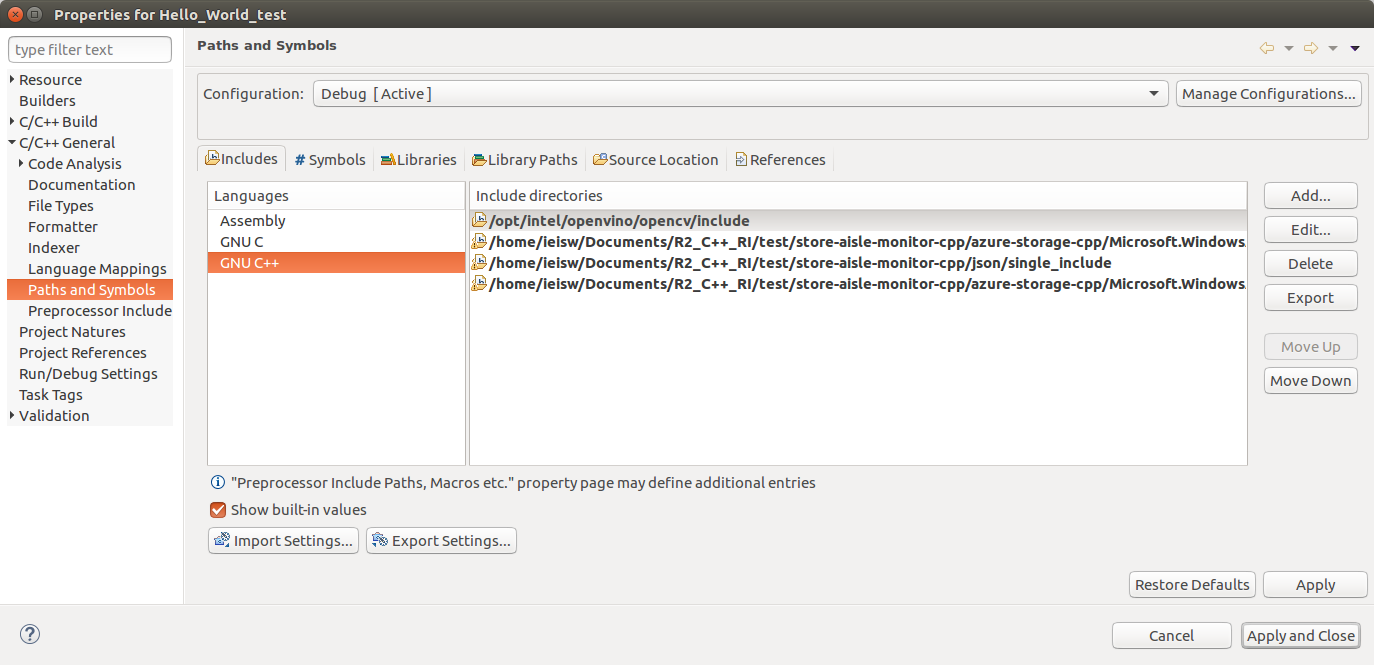Open Indexer in the tree

53,247
